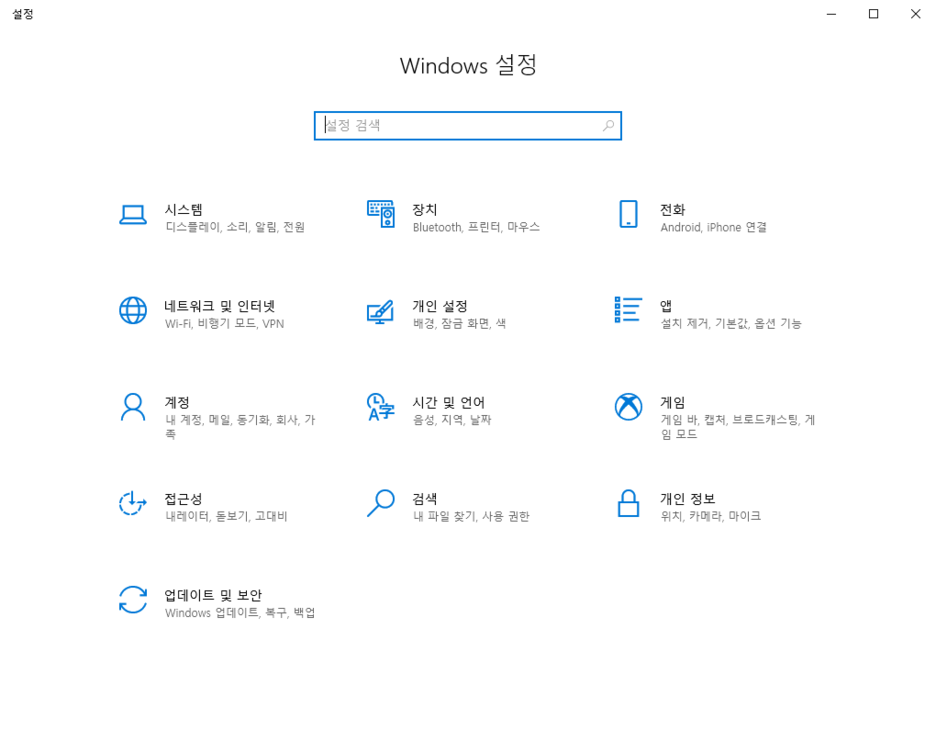This screenshot has width=936, height=730.
Task: Click description Wi-Fi, 비행기 모드, VPN
Action: click(x=224, y=324)
